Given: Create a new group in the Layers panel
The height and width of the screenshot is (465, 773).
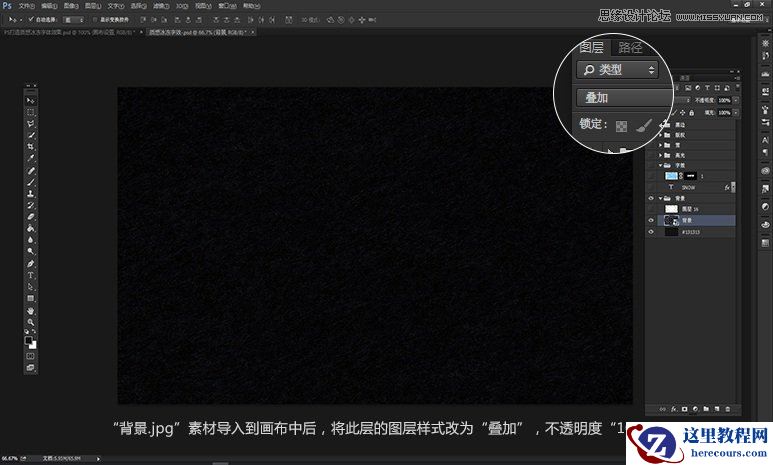Looking at the screenshot, I should point(706,409).
